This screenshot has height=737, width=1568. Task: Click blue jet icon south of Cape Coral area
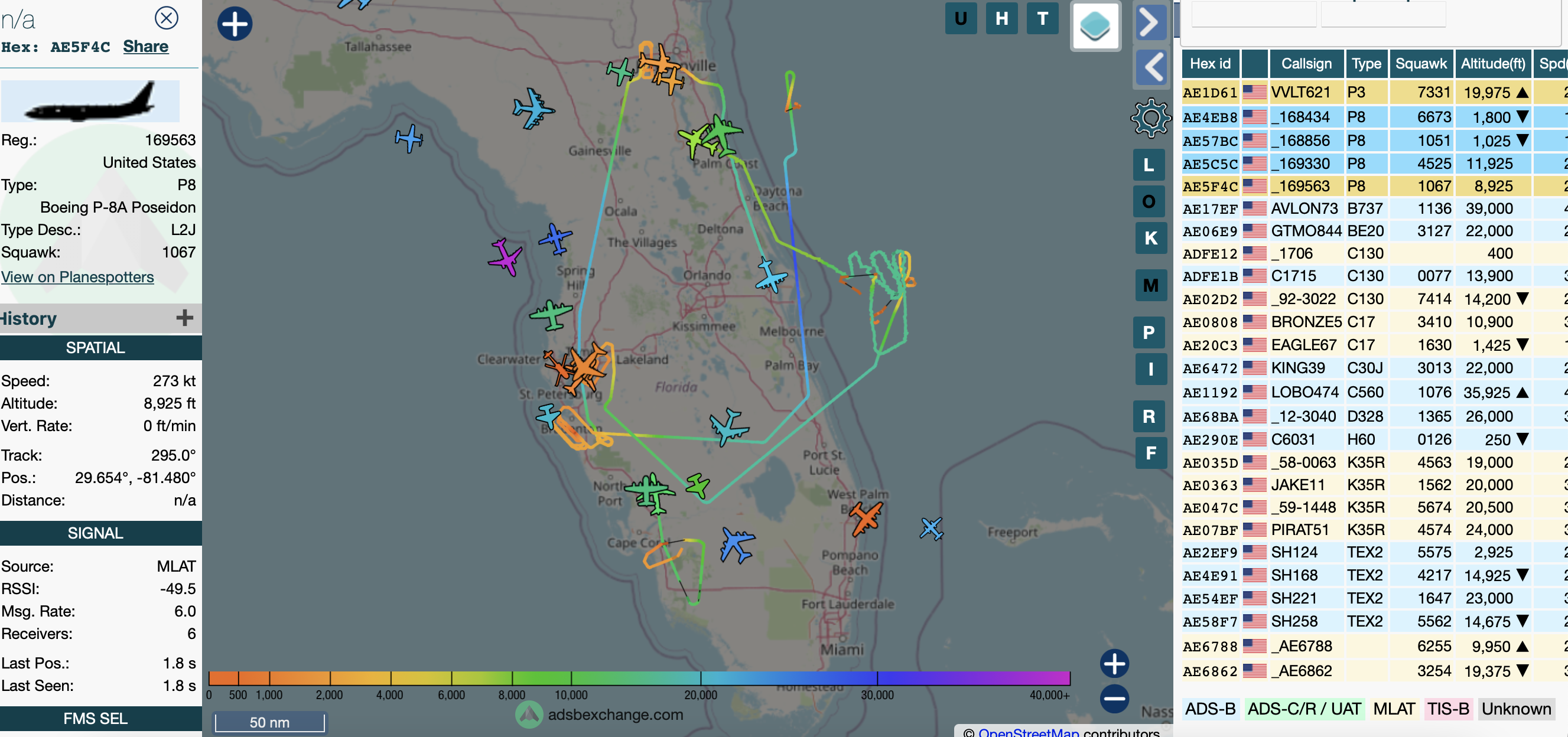pos(737,544)
